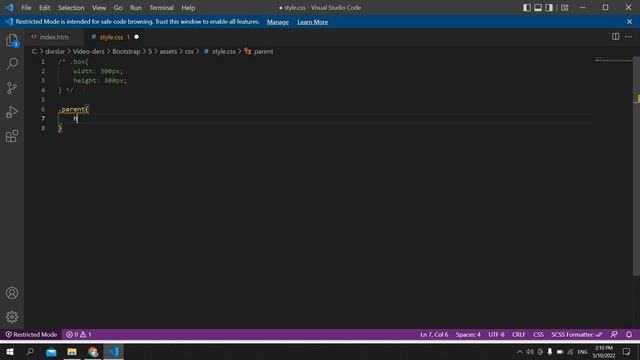Image resolution: width=640 pixels, height=360 pixels.
Task: Open File Explorer from taskbar
Action: coord(72,351)
